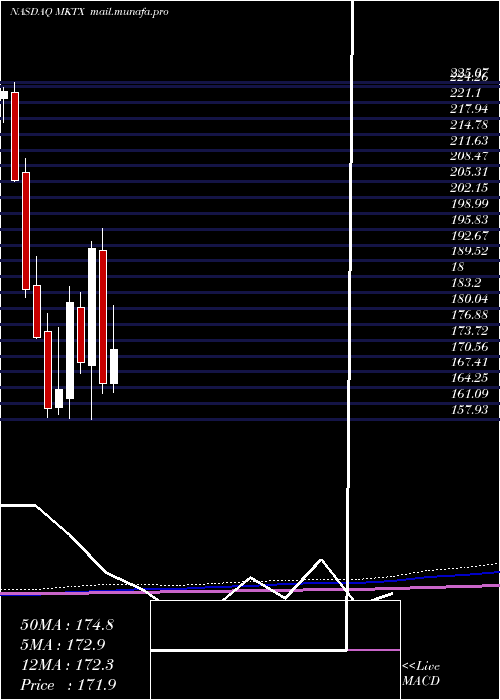Viewport: 500px width, 700px height.
Task: Select the 157.93 price level label
Action: 470,409
